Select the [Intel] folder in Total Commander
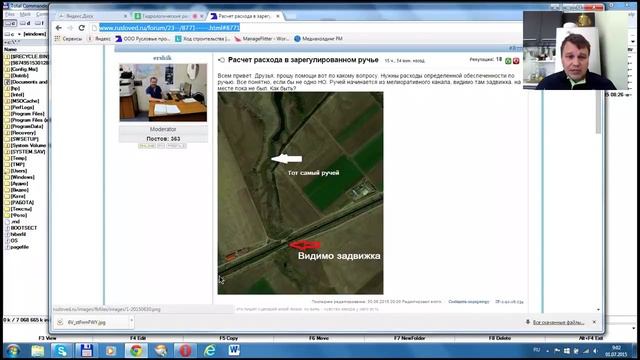This screenshot has height=360, width=640. [17, 95]
